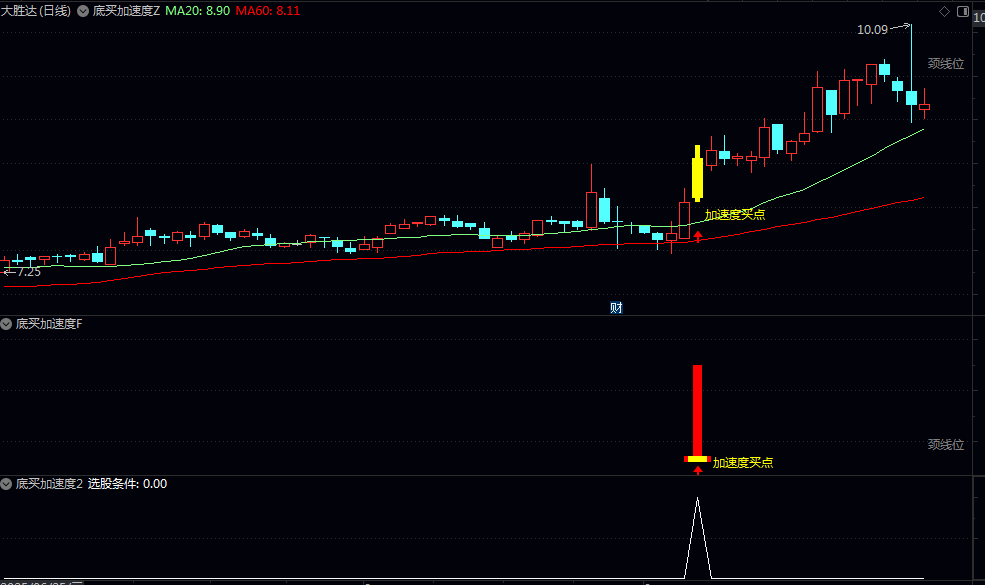Click the red arrow below the 底买加速度F signal bar

(697, 469)
